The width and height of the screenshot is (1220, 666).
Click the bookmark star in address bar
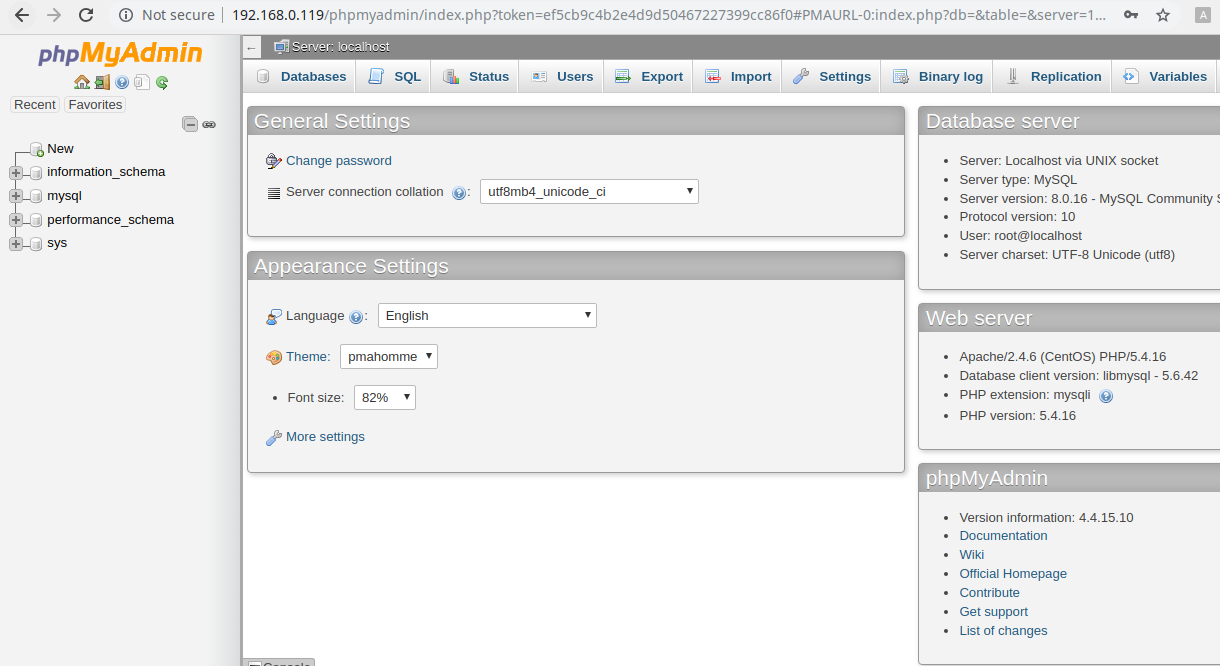[1163, 15]
